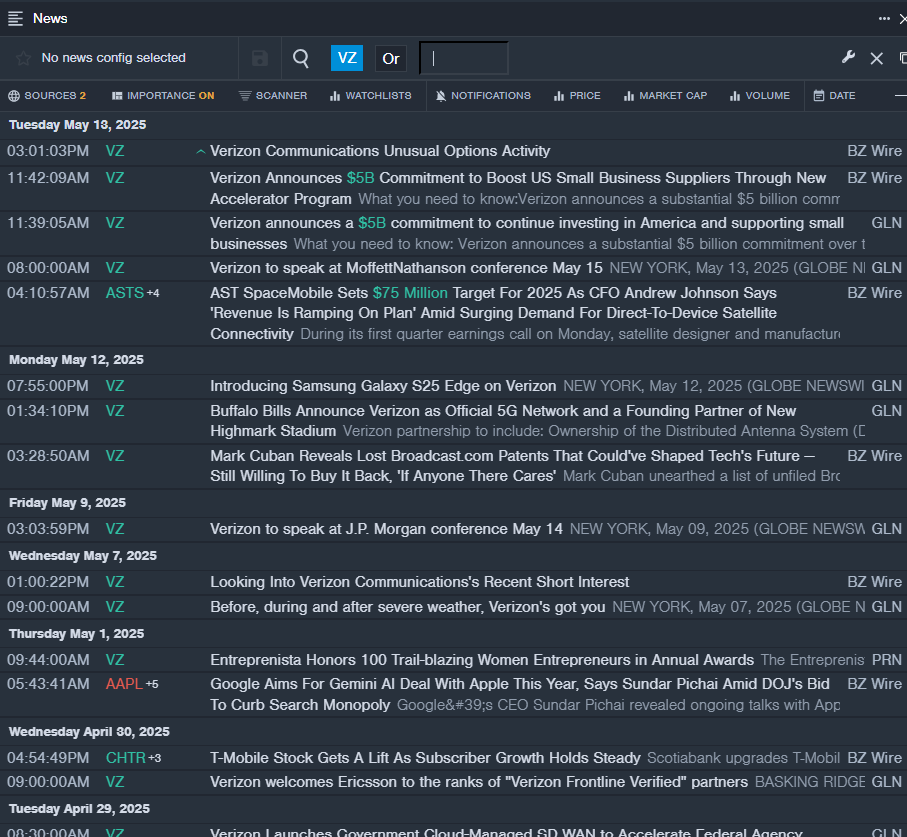Click the bar chart icon beside Market Cap
This screenshot has width=907, height=837.
(629, 96)
